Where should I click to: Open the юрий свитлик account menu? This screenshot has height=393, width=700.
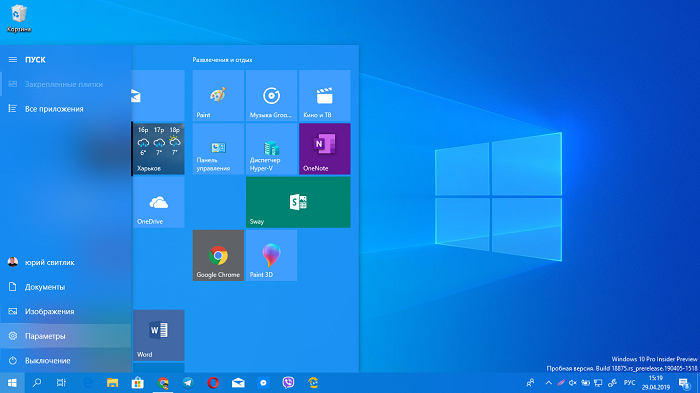click(x=66, y=262)
